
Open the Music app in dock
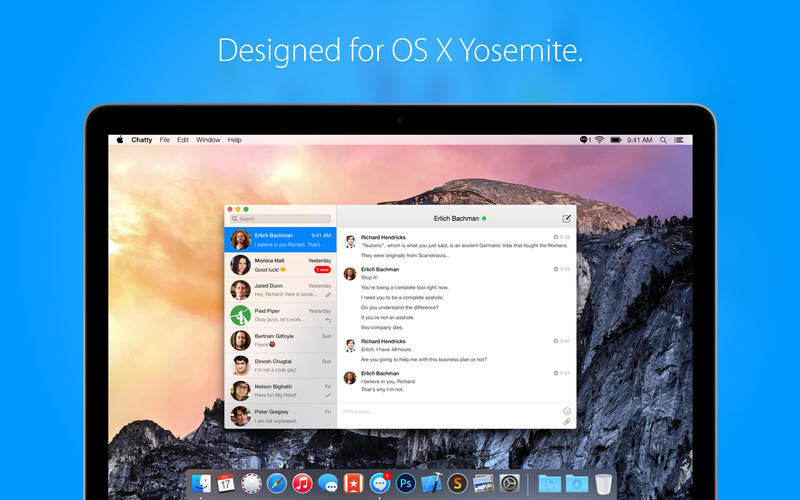303,483
